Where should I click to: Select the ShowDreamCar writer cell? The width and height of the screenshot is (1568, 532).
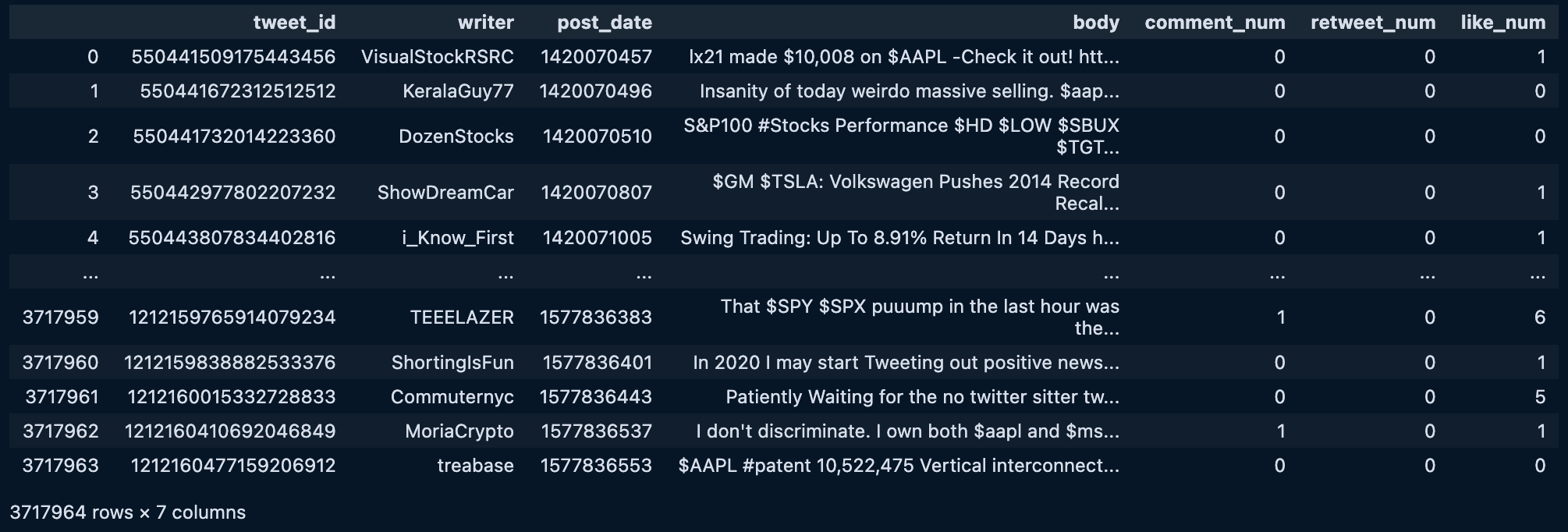(445, 193)
